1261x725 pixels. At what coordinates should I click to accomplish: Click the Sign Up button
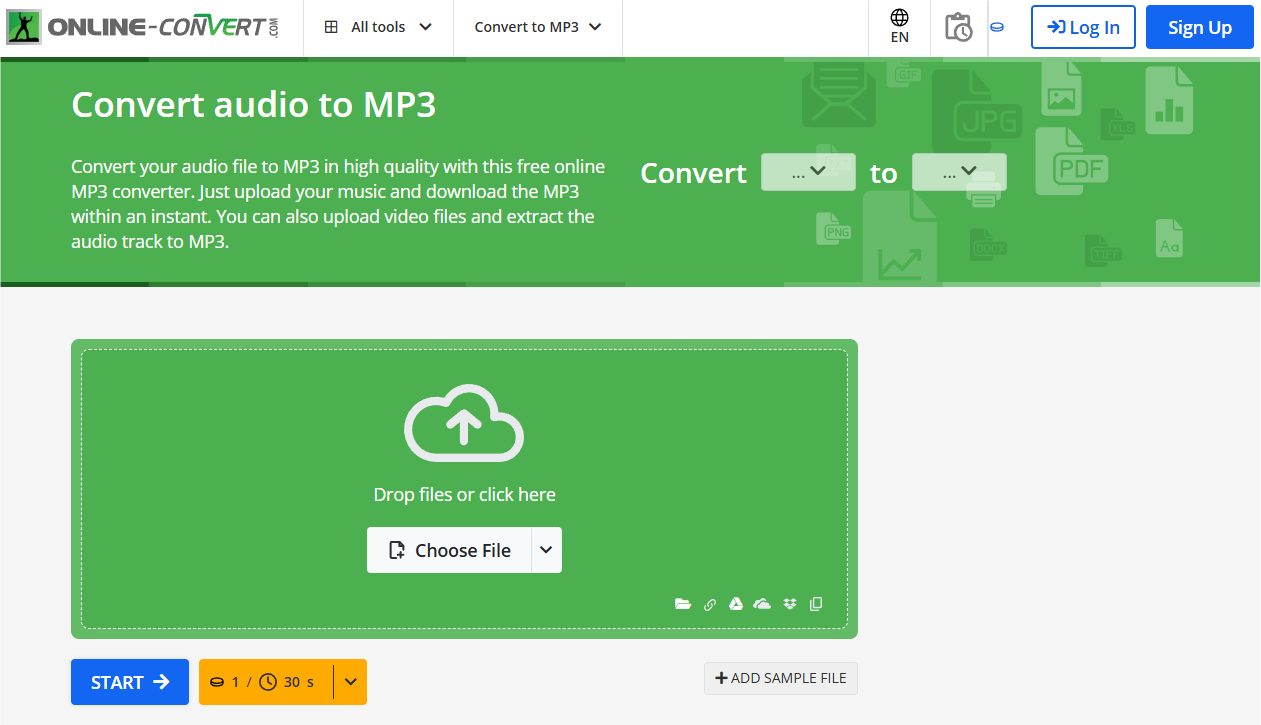point(1199,27)
